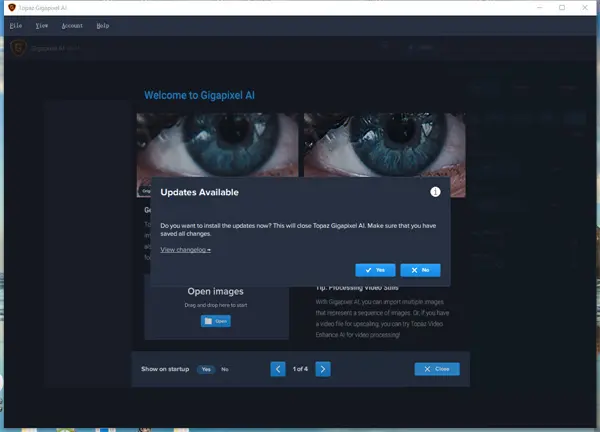The width and height of the screenshot is (600, 432).
Task: Maximize the Topaz Gigapixel AI window
Action: pyautogui.click(x=562, y=7)
